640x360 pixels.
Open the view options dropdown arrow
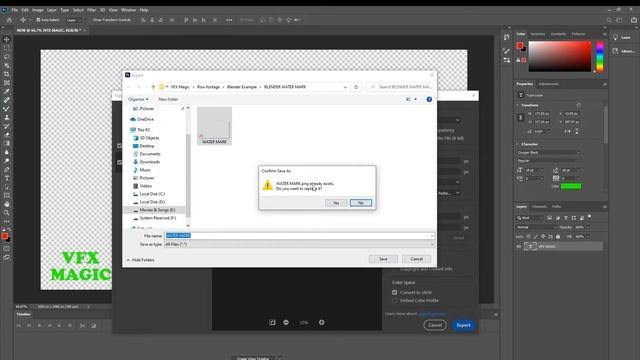[x=416, y=99]
